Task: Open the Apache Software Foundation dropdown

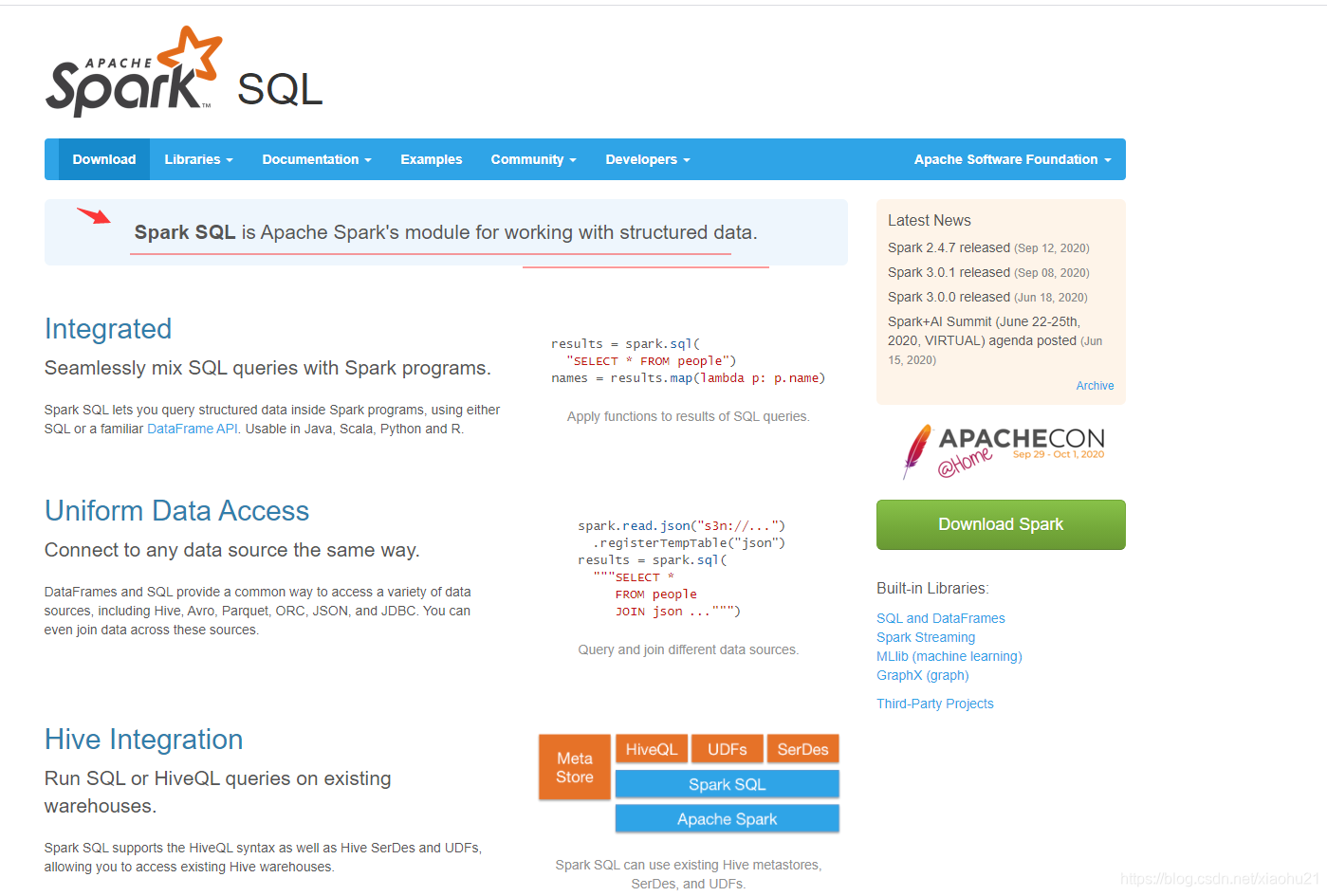Action: pos(1012,159)
